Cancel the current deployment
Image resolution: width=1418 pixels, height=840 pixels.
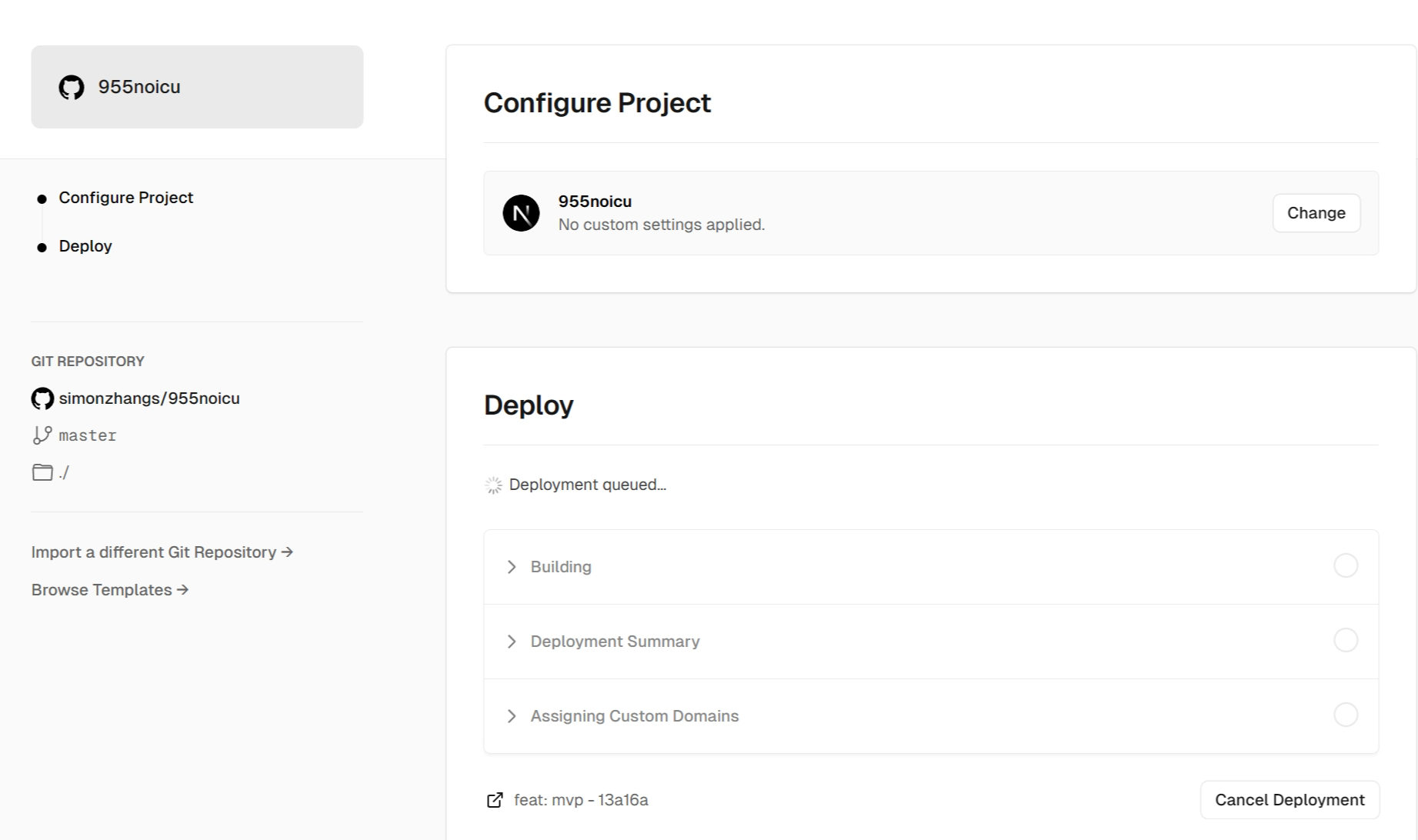1289,799
